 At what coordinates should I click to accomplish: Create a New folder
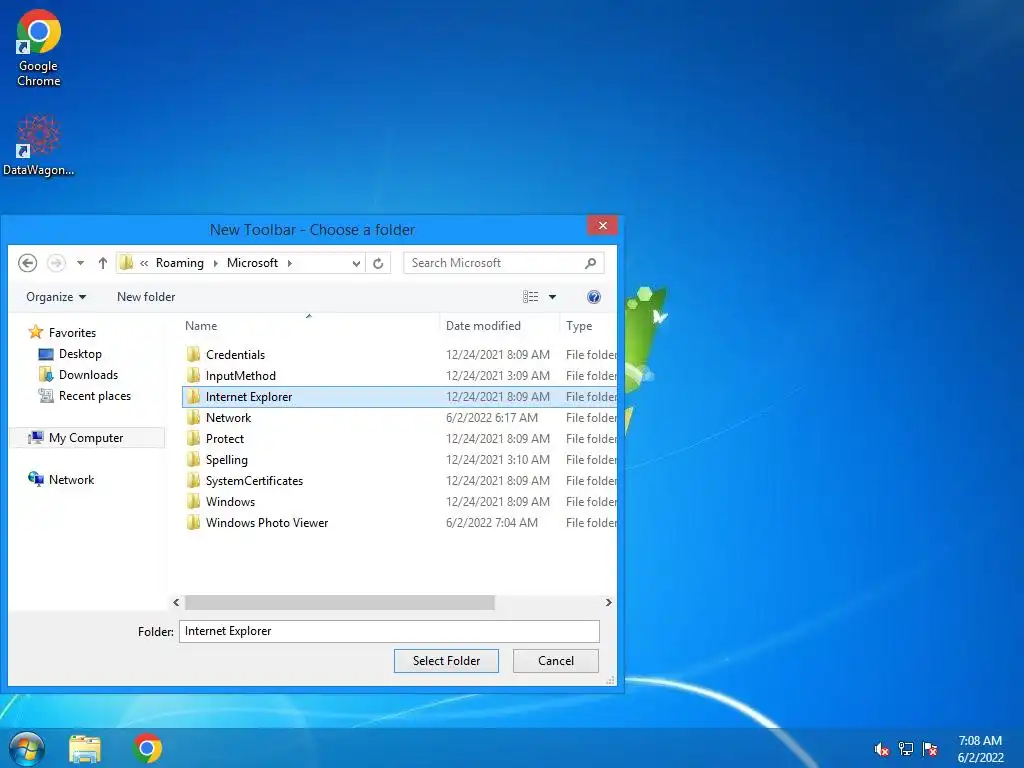[146, 296]
